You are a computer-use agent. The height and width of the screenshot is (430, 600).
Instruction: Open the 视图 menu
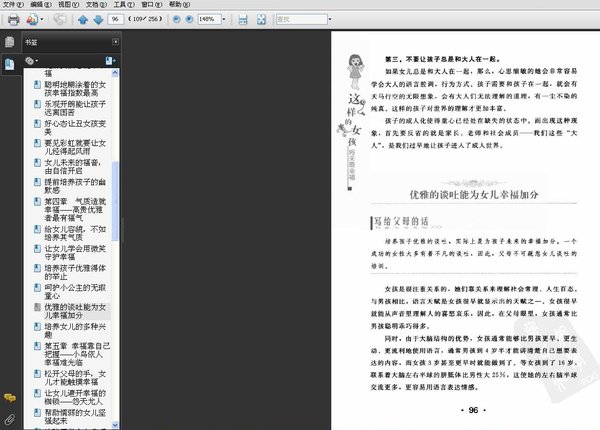coord(68,5)
